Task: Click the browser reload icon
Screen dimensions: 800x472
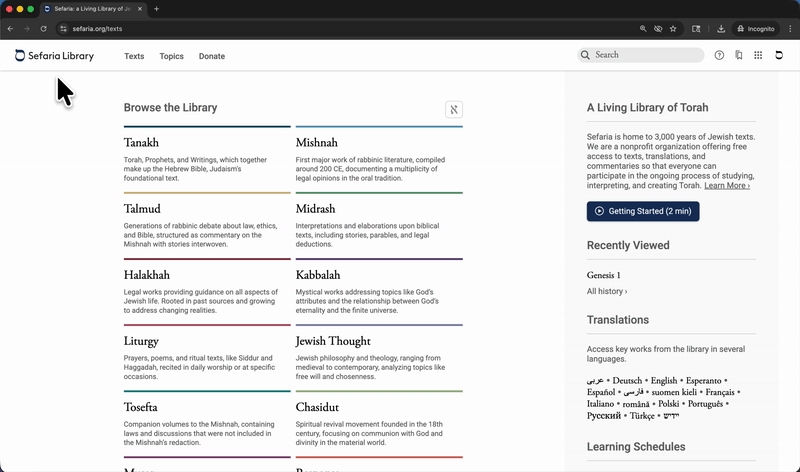Action: click(x=43, y=29)
